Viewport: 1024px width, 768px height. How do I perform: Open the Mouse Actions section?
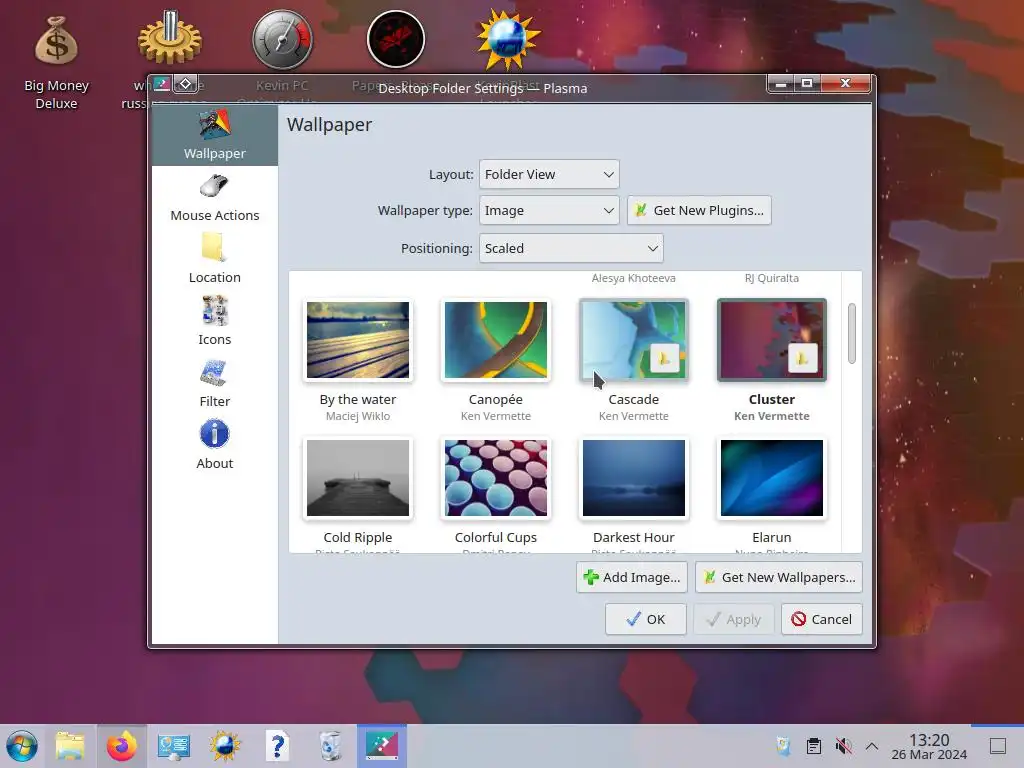point(214,198)
